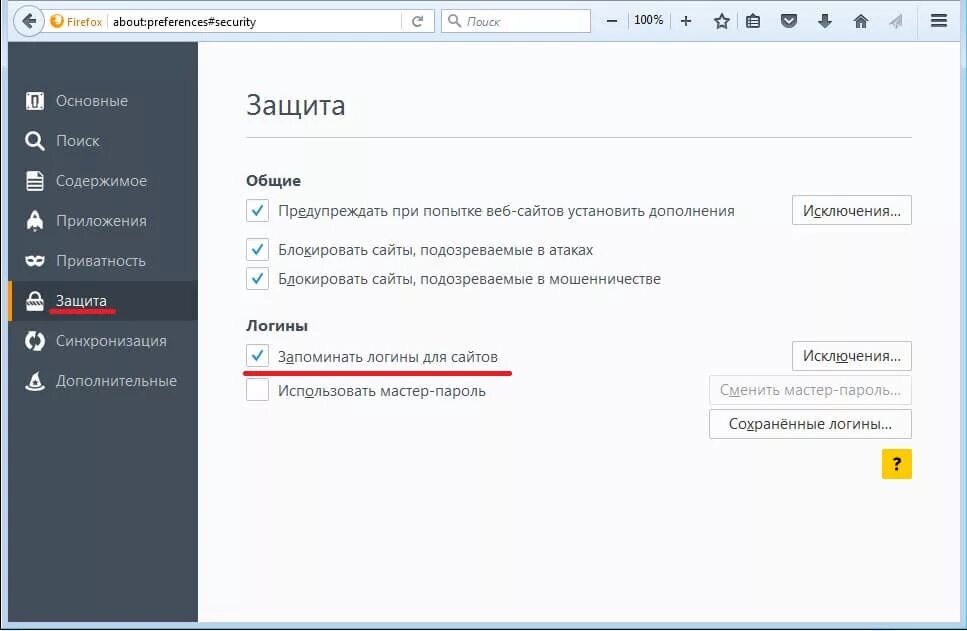Save the page to Pocket
The image size is (967, 631).
pyautogui.click(x=789, y=20)
